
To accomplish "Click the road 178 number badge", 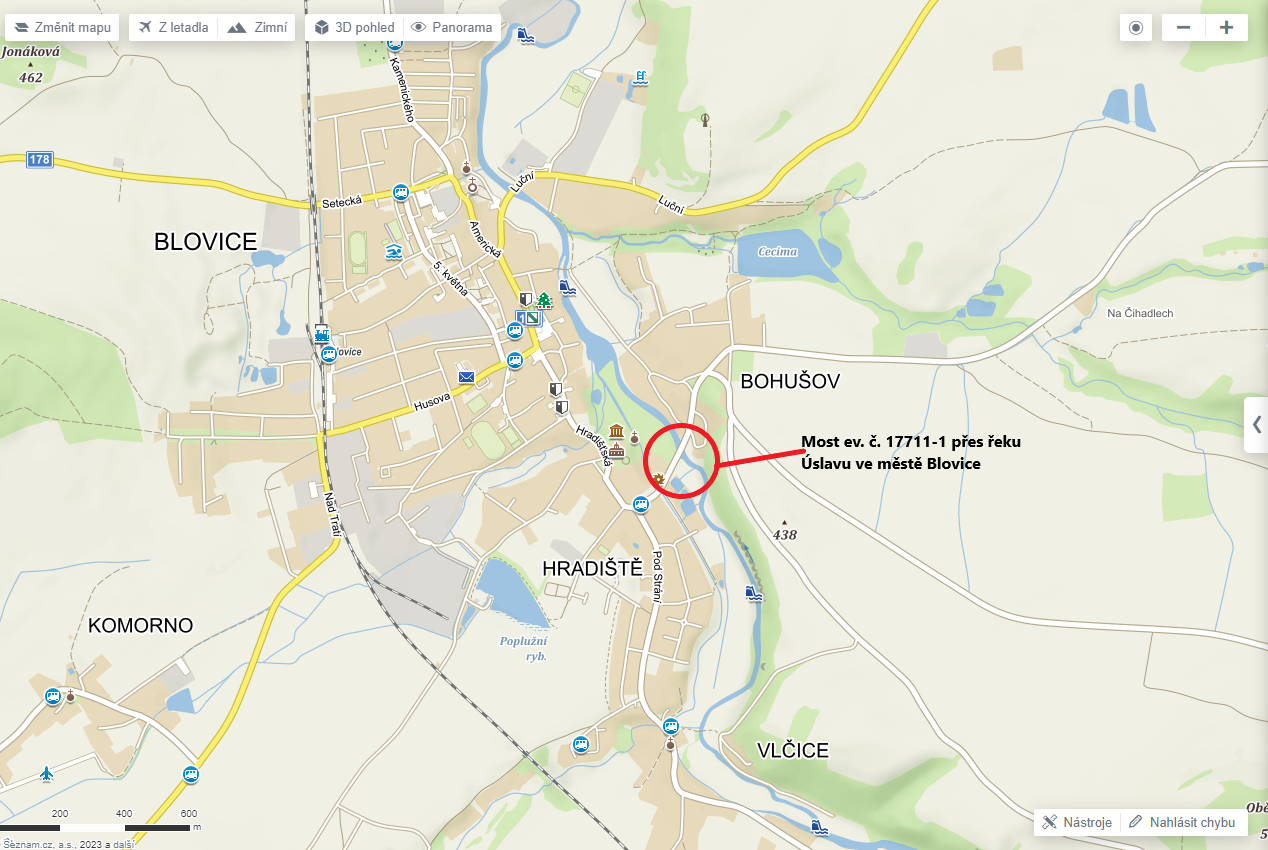I will pos(39,160).
